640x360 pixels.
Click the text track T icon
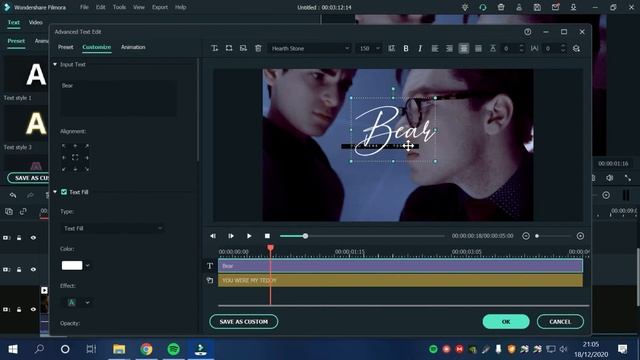[210, 266]
